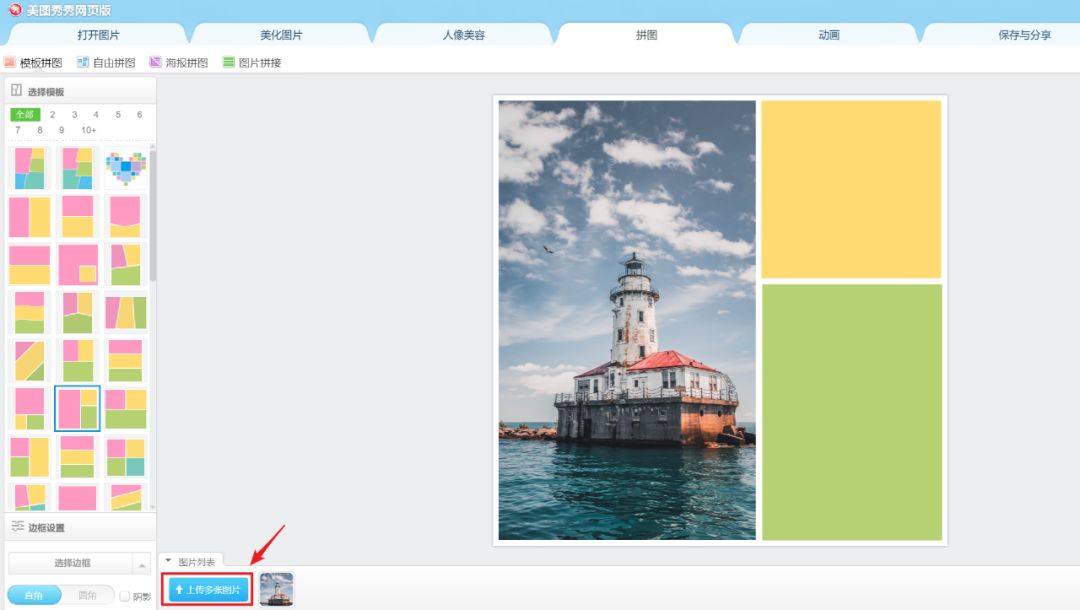This screenshot has width=1080, height=610.
Task: Pick the template with curved yellow bottom
Action: point(125,216)
